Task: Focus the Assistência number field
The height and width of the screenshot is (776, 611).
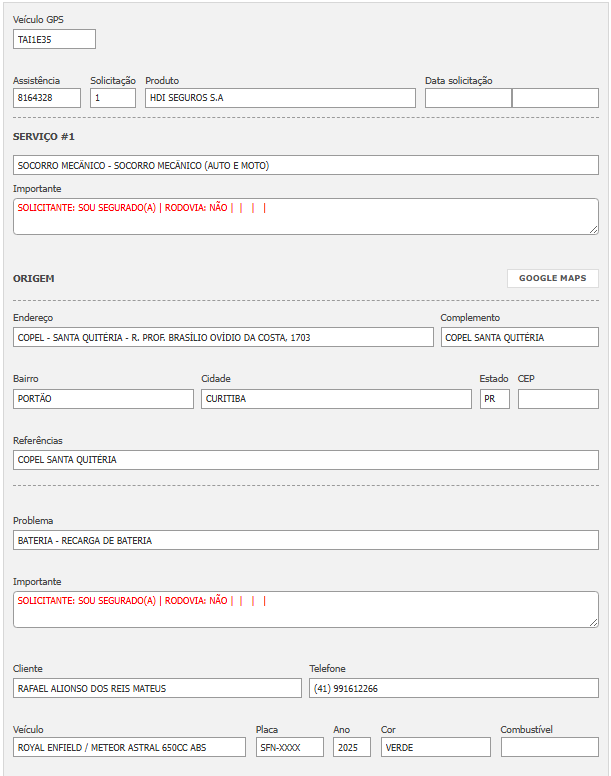Action: tap(47, 98)
